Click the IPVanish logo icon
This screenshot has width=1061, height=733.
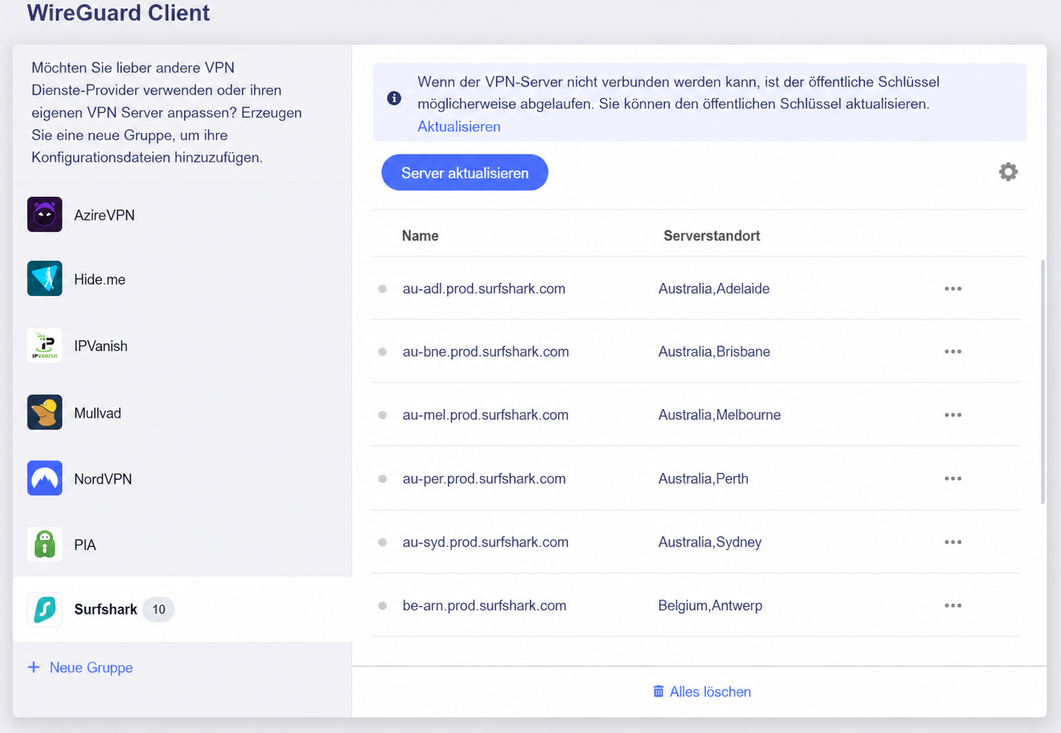(x=45, y=345)
